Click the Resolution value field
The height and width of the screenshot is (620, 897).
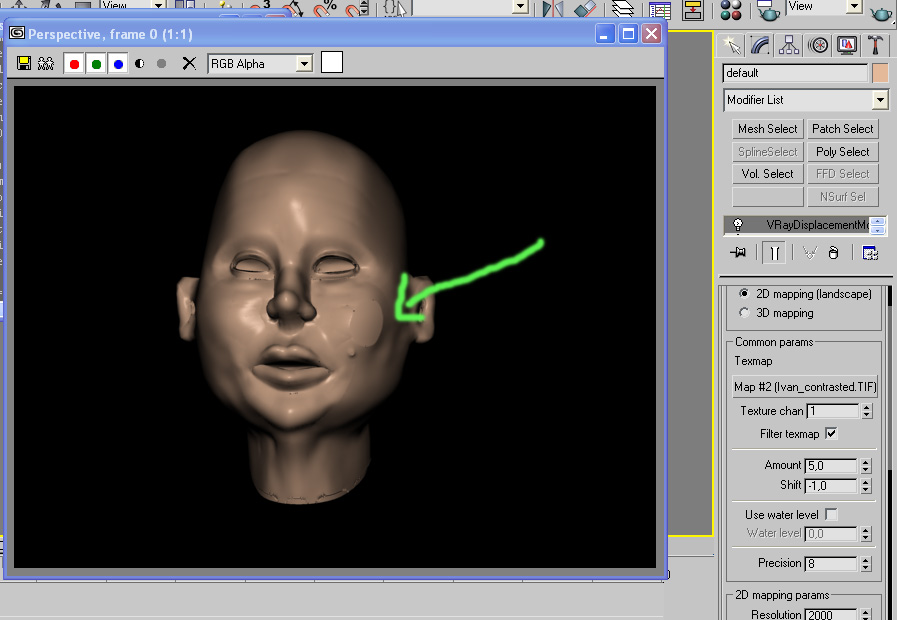(831, 614)
